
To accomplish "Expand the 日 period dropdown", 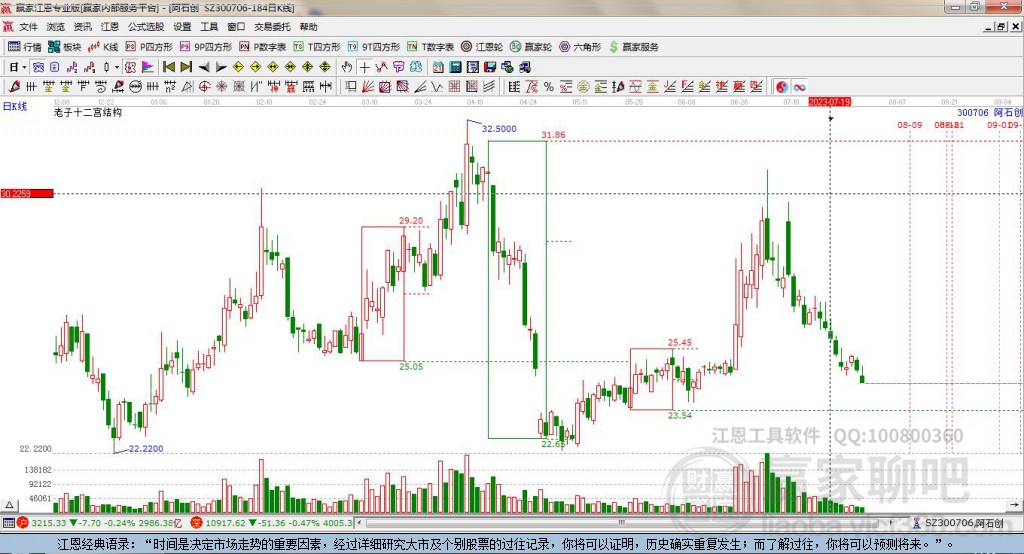I will pos(24,67).
